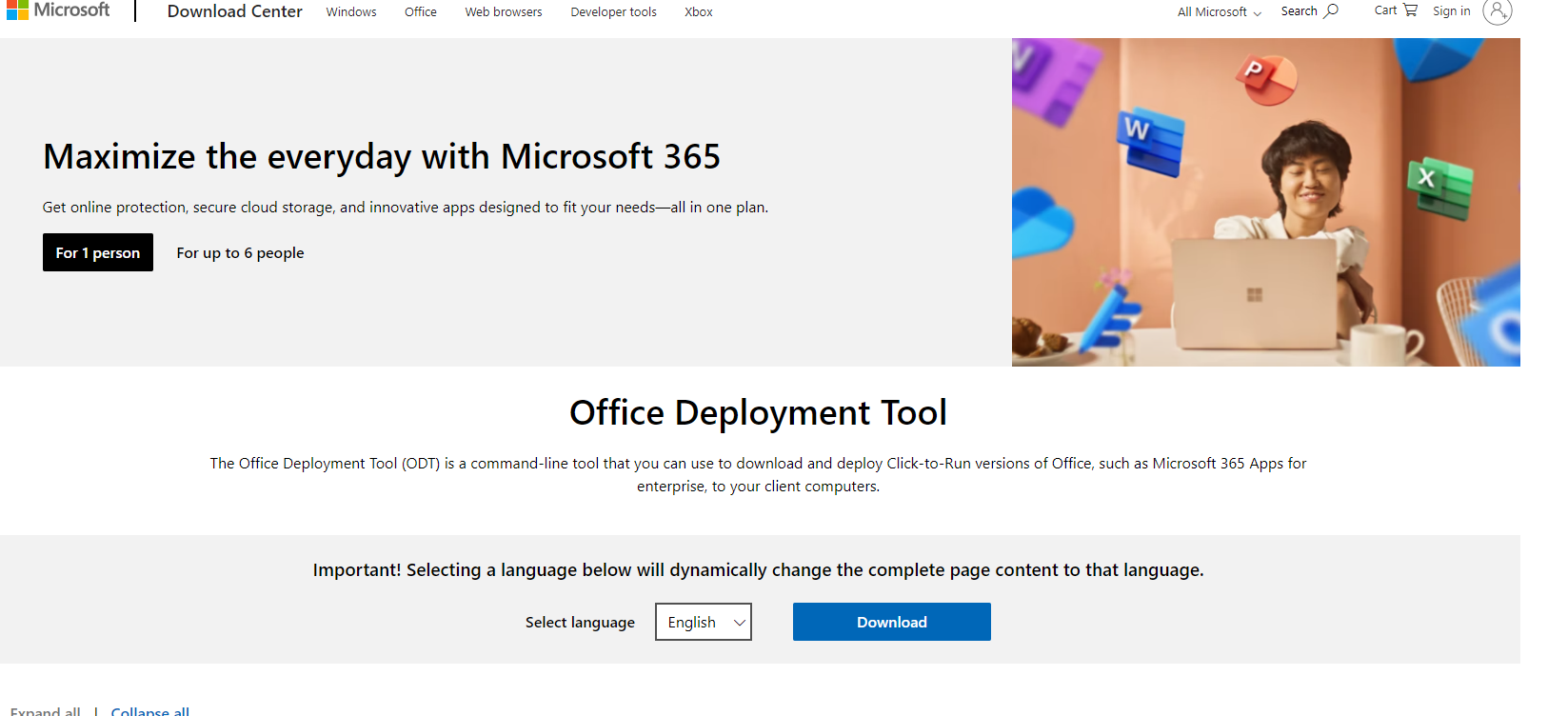Expand the All Microsoft menu
This screenshot has width=1568, height=716.
click(x=1220, y=12)
